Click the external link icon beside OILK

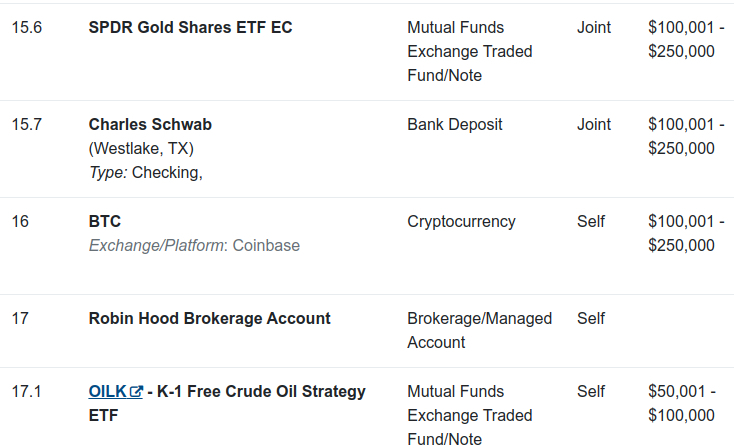click(136, 392)
